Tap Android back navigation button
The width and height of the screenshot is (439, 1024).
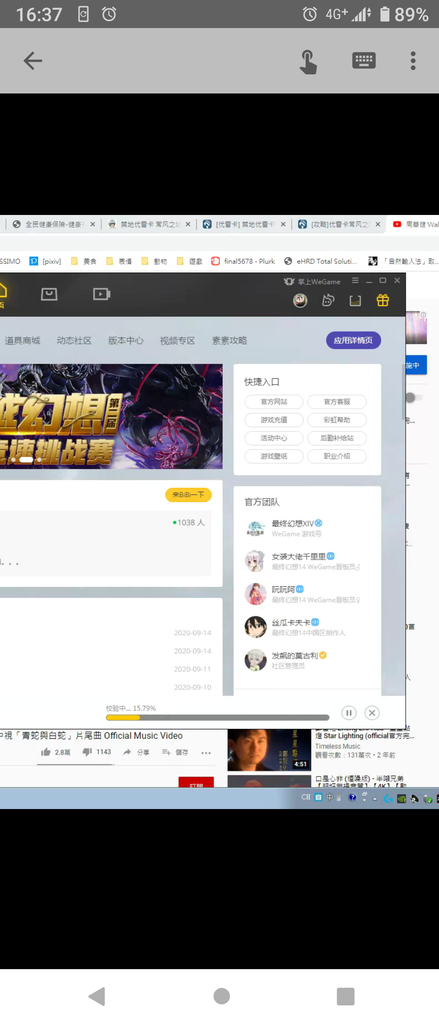(x=97, y=996)
